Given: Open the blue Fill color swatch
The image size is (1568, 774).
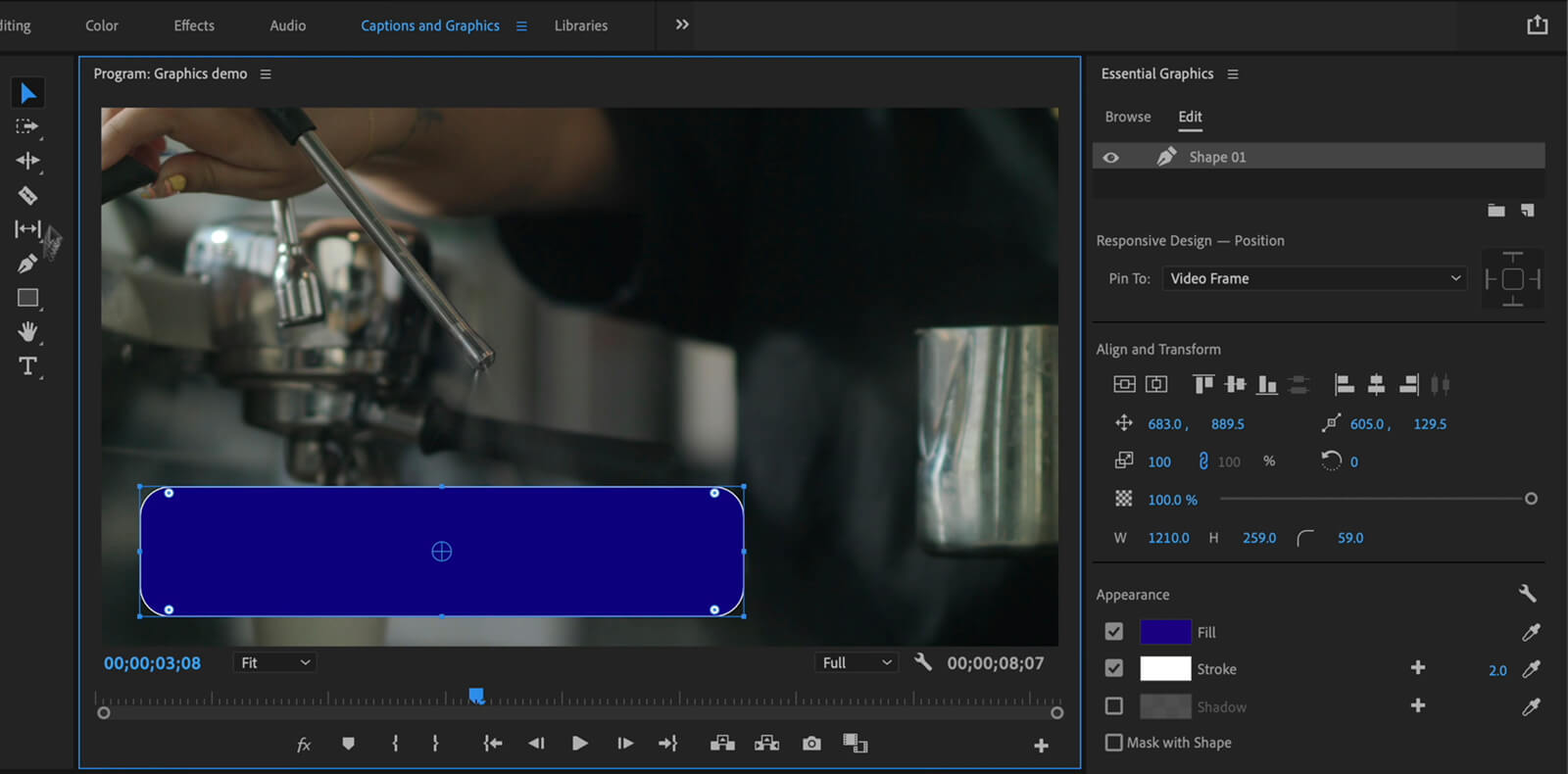Looking at the screenshot, I should (x=1165, y=632).
